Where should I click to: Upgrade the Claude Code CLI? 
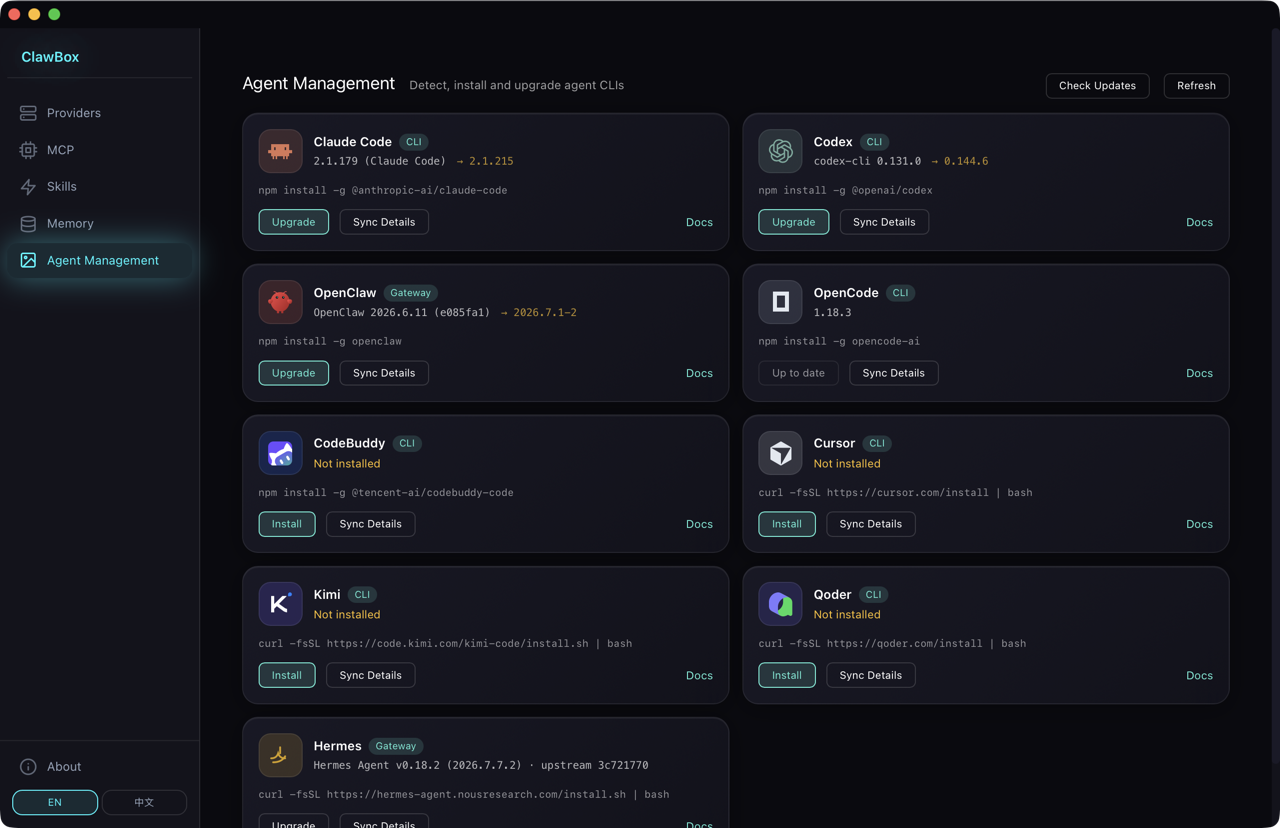[x=294, y=222]
